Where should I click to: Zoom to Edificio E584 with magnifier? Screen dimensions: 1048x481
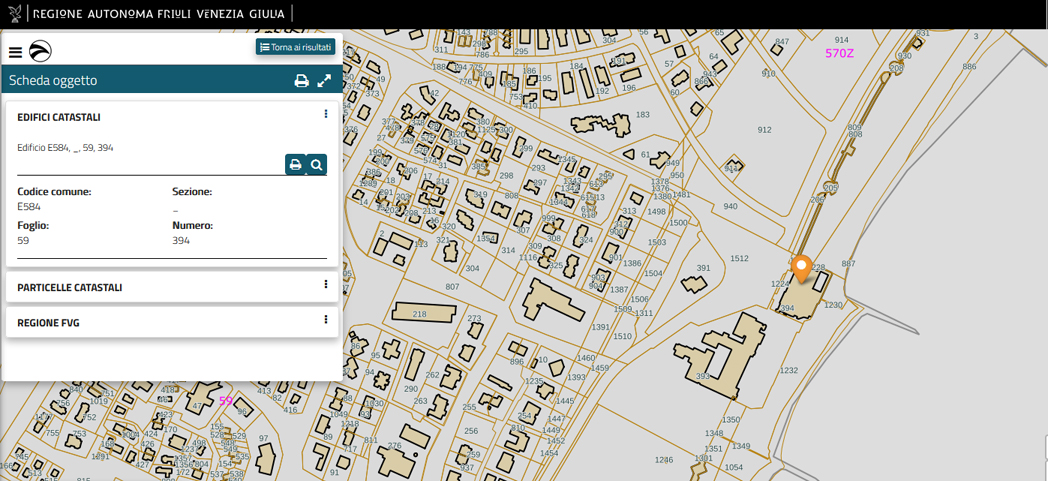[x=316, y=165]
